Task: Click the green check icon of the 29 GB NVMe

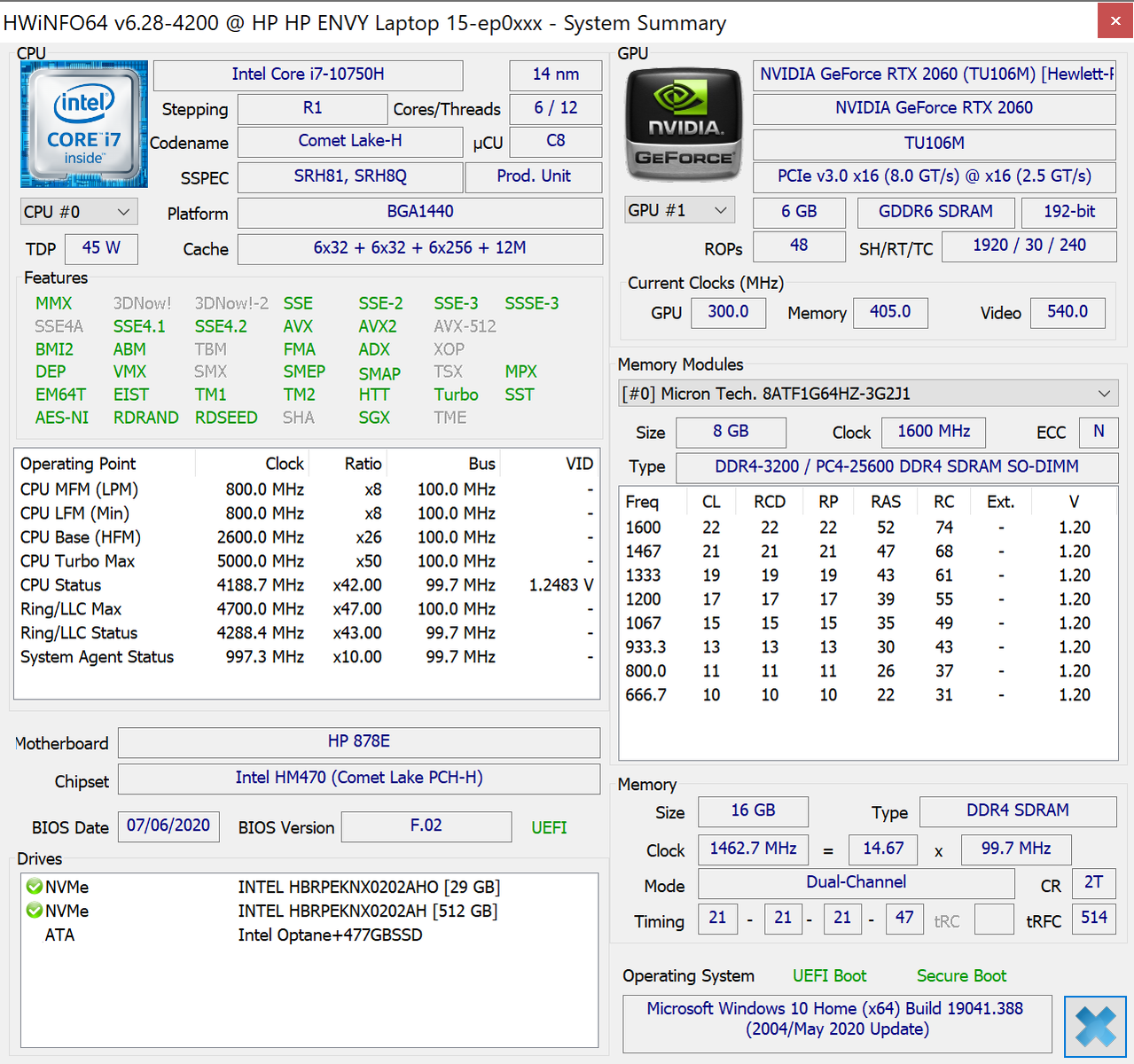Action: (x=35, y=887)
